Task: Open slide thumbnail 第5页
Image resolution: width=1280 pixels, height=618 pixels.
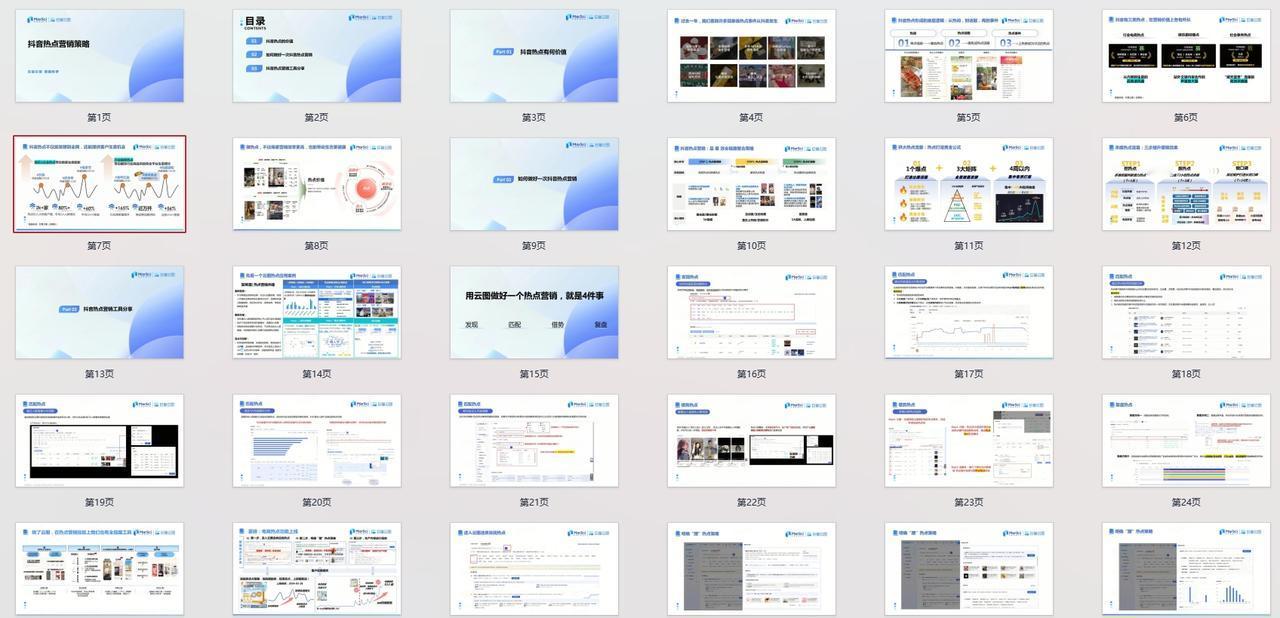Action: coord(969,56)
